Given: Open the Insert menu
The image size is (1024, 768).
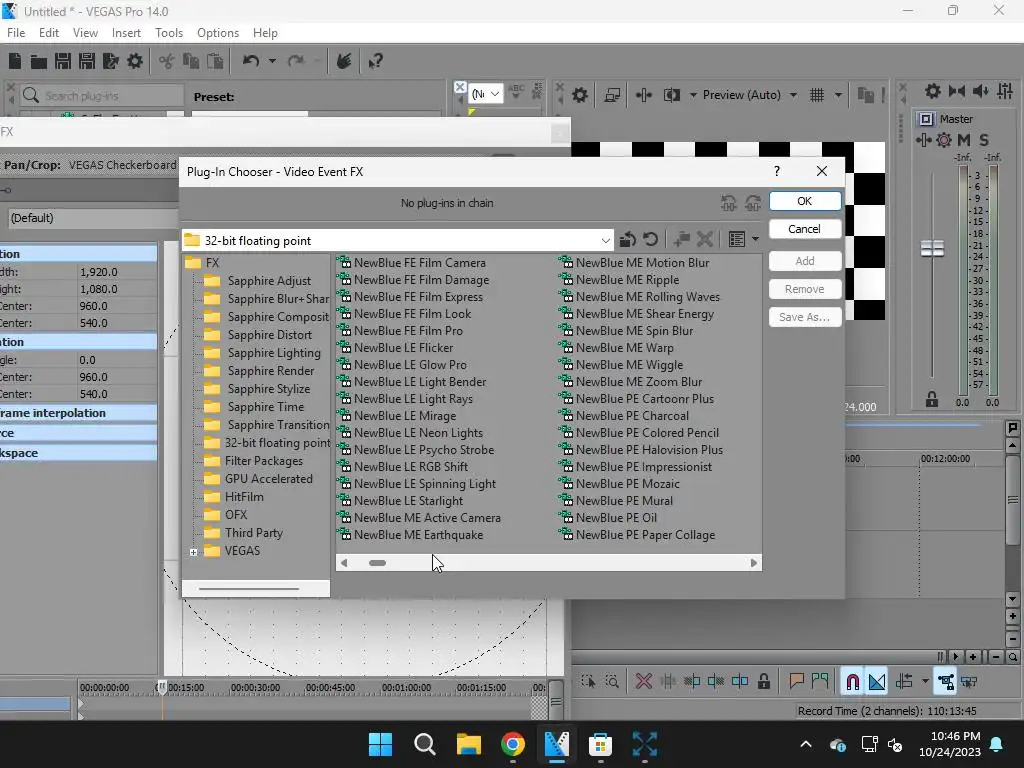Looking at the screenshot, I should tap(126, 33).
